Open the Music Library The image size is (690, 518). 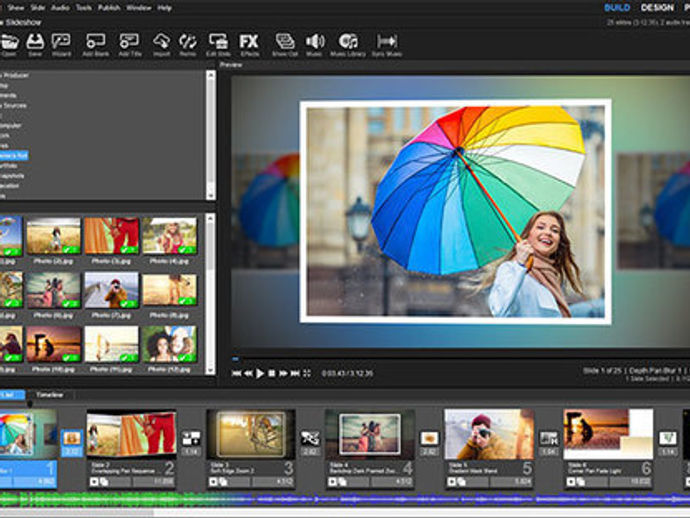[348, 44]
